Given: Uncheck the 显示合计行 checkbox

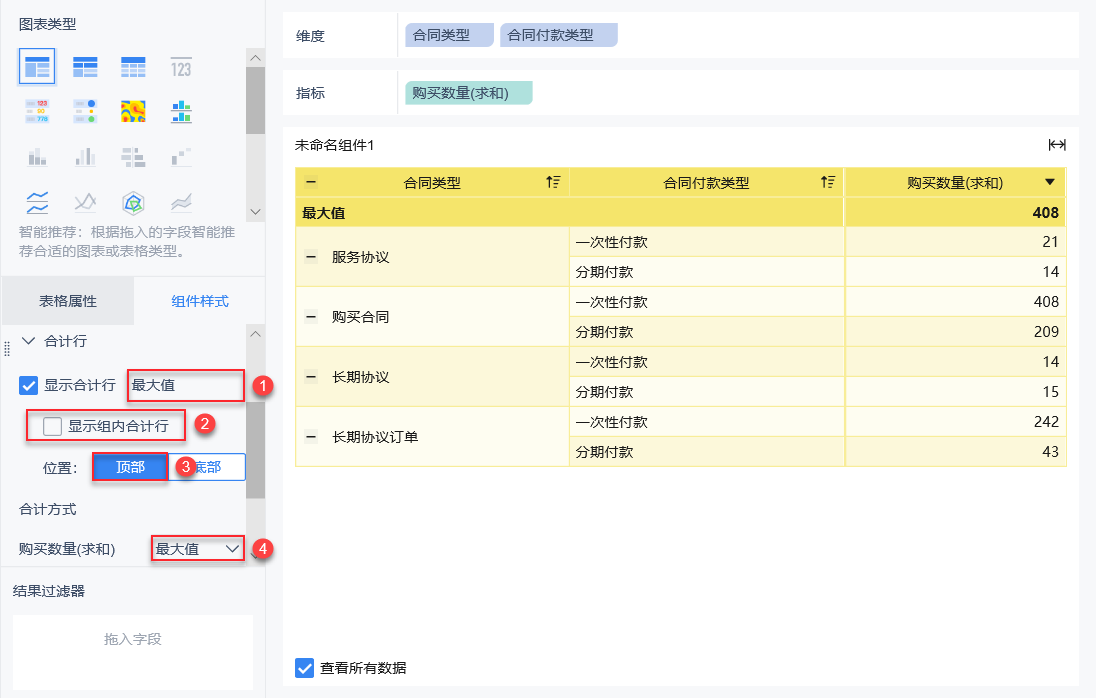Looking at the screenshot, I should coord(29,385).
